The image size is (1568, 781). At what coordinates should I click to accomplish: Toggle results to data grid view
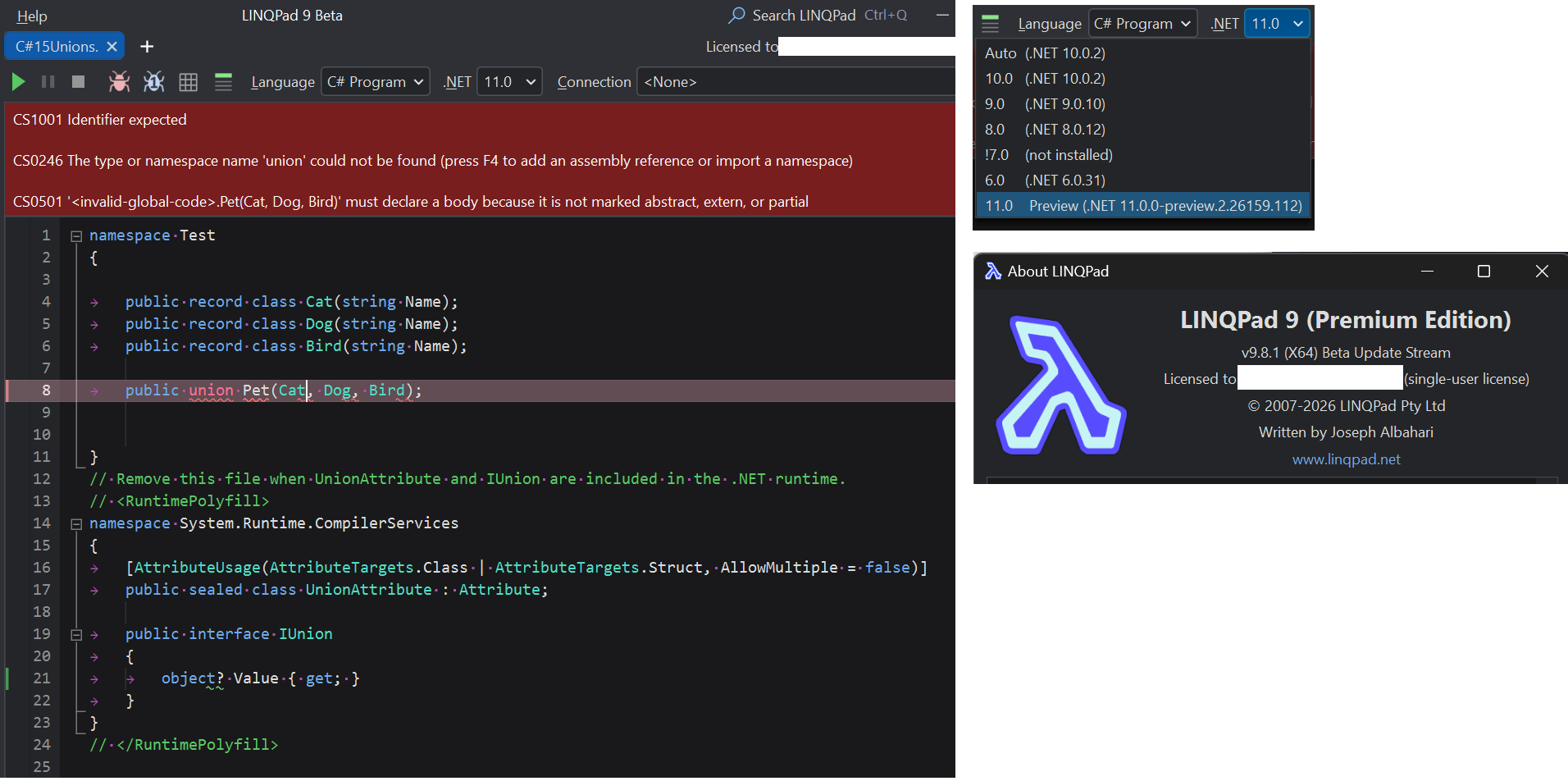(x=187, y=81)
